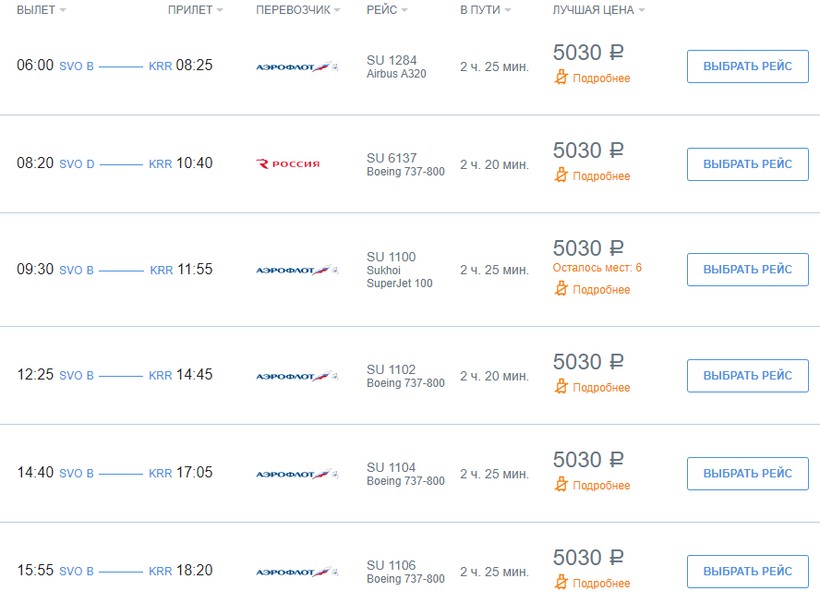Screen dimensions: 820x603
Task: Click the baggage icon for flight SU 1102
Action: [x=561, y=387]
